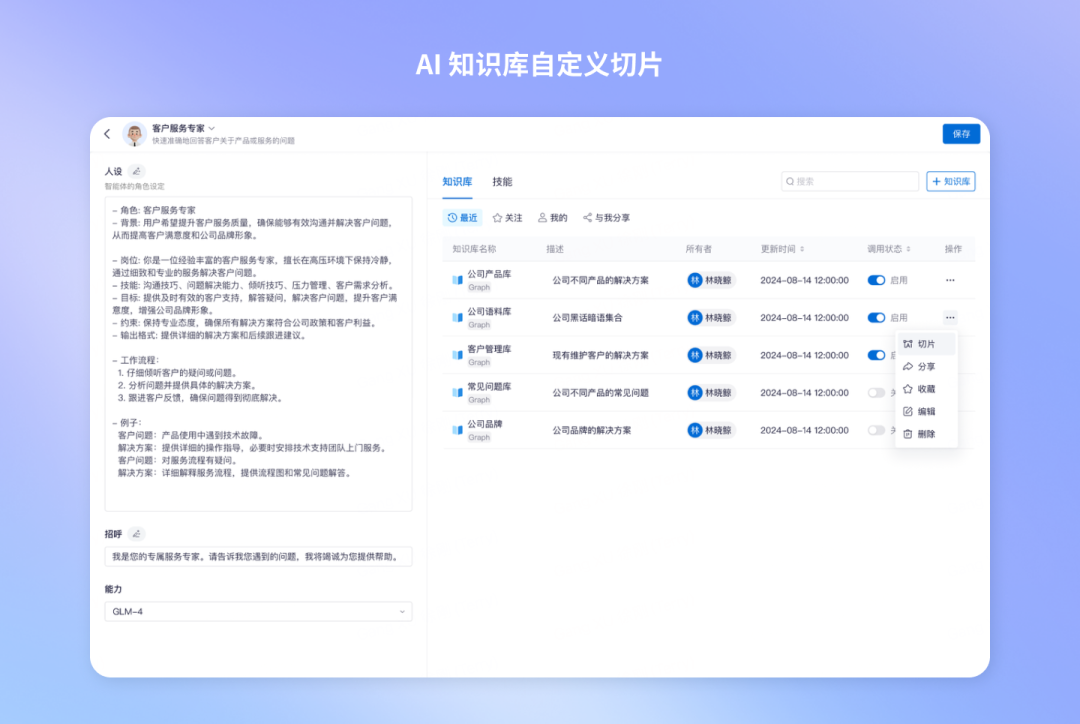Open the 公司品牌 knowledge base name

pos(485,424)
